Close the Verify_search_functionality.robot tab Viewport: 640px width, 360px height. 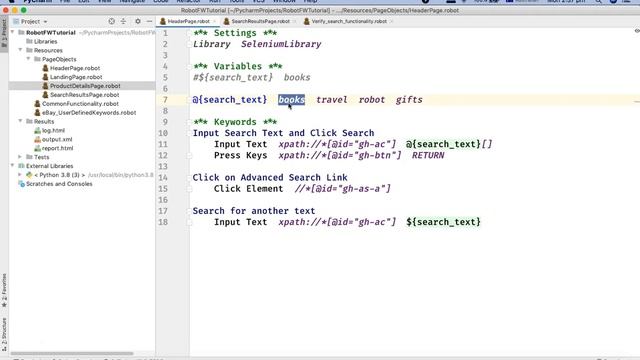(x=391, y=21)
